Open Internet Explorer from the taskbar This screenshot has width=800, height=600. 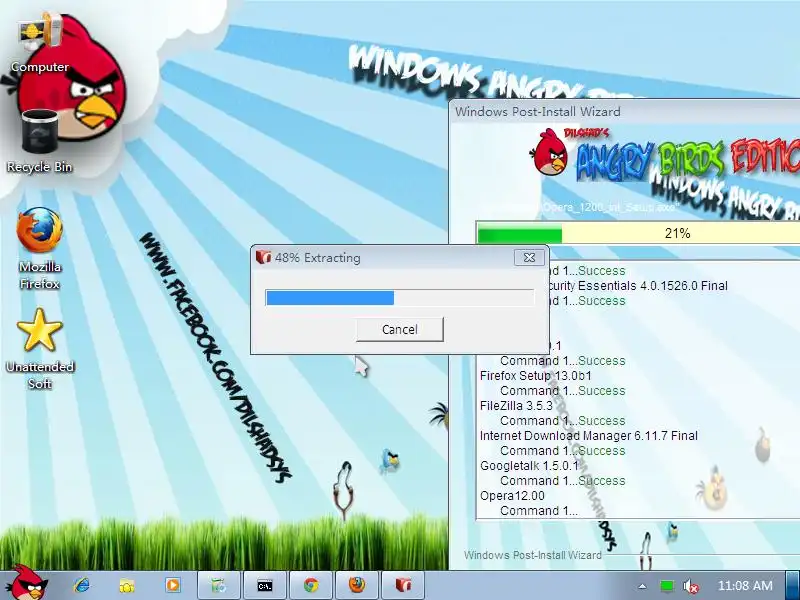coord(81,585)
